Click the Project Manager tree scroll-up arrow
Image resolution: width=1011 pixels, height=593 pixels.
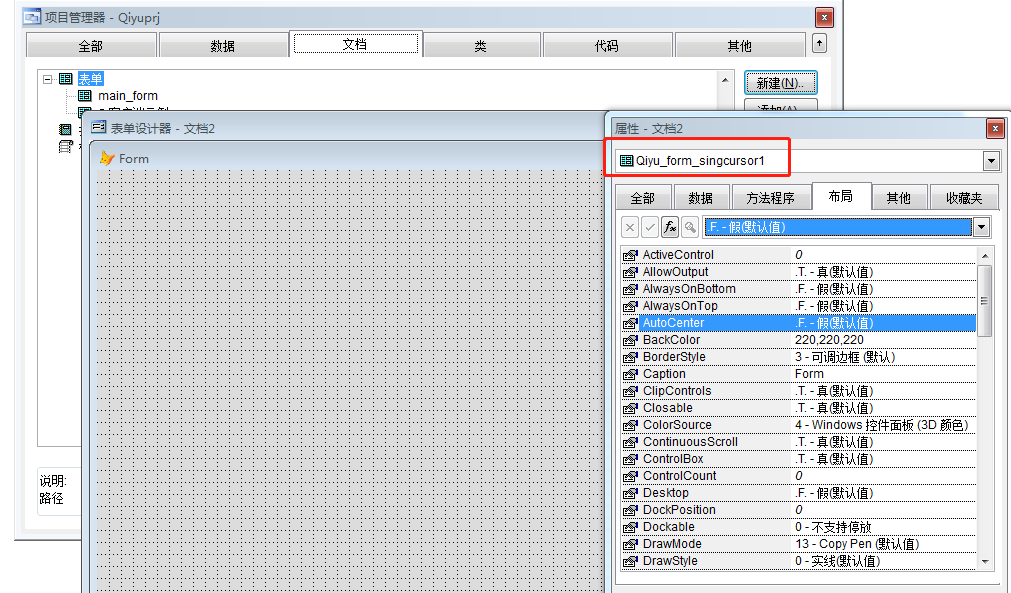pos(725,80)
